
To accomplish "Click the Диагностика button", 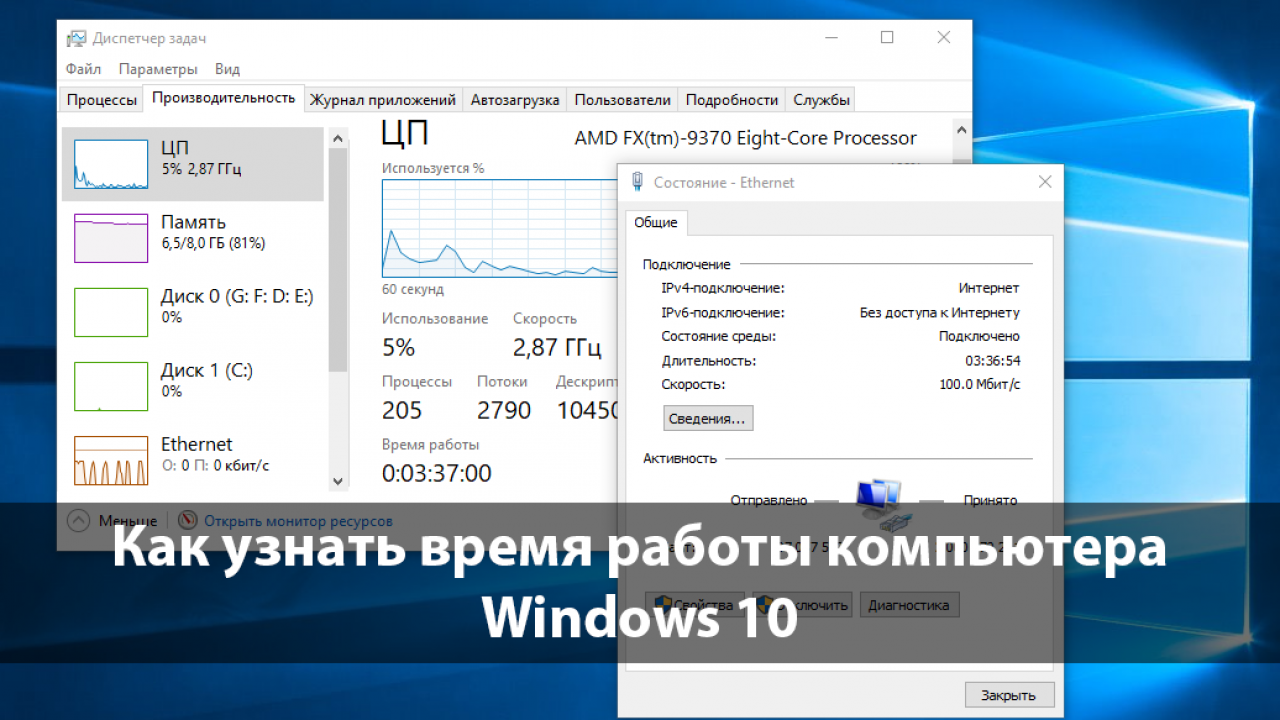I will click(908, 604).
